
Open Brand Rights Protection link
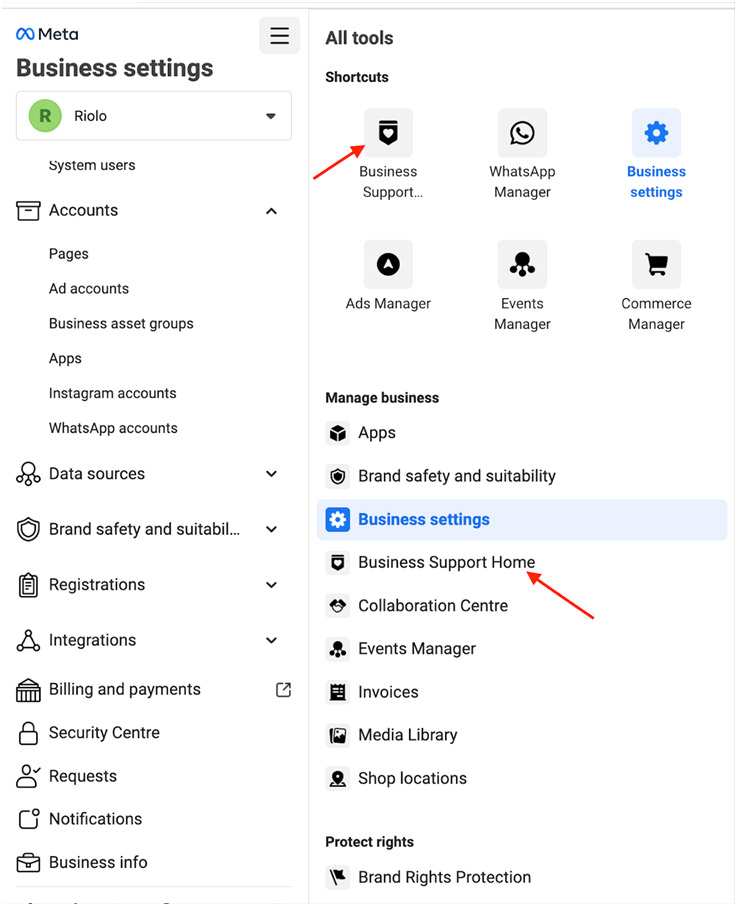(444, 877)
